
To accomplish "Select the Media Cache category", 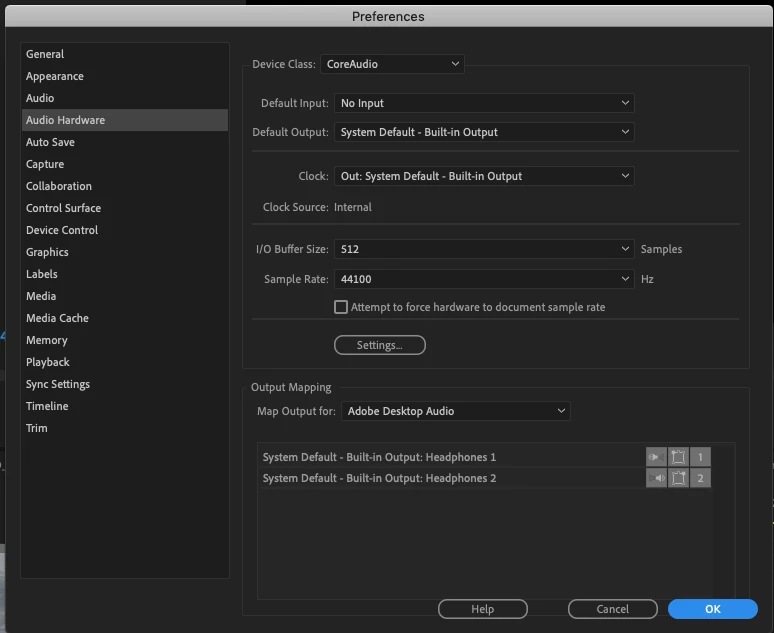I will coord(125,318).
